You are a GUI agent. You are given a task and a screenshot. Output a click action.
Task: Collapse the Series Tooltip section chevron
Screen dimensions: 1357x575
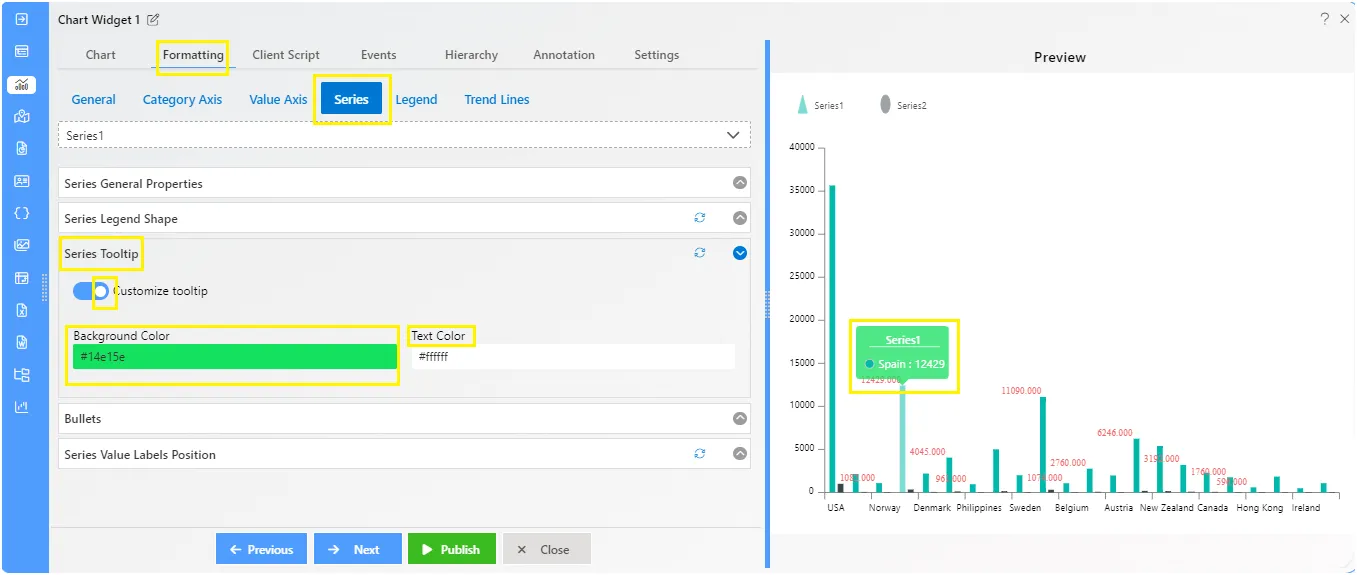(x=740, y=253)
